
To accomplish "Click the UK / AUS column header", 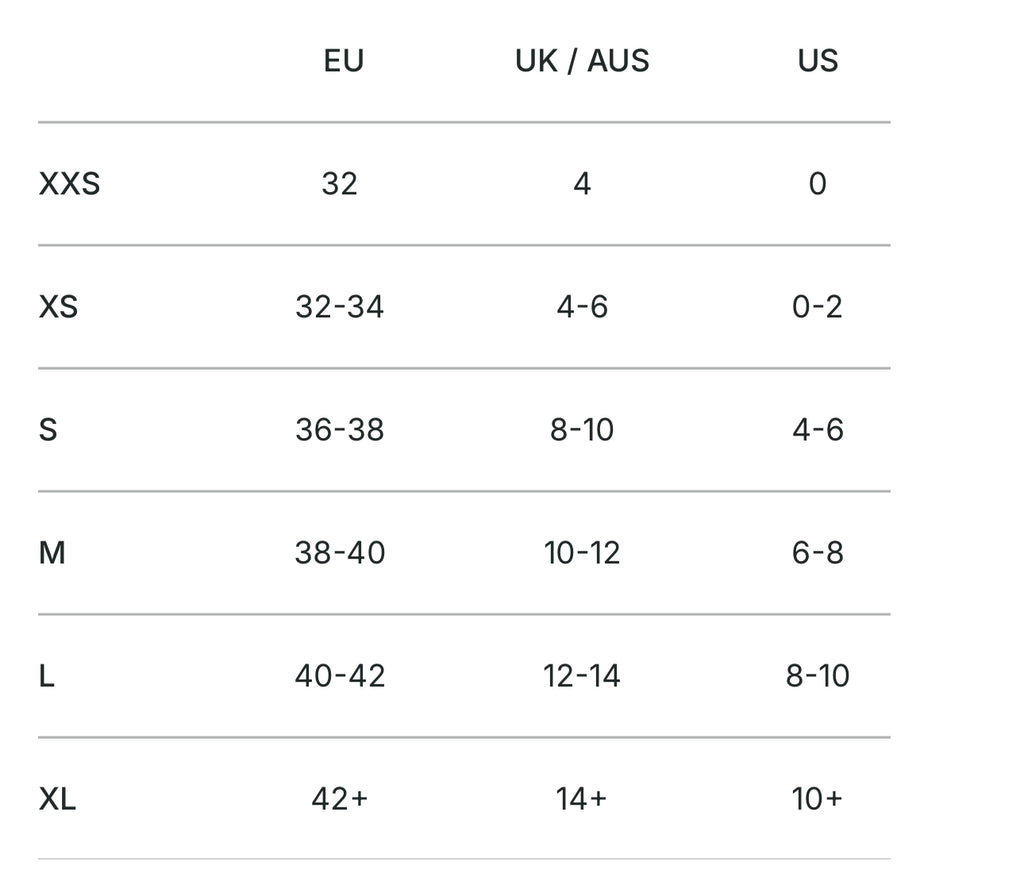I will pyautogui.click(x=582, y=61).
